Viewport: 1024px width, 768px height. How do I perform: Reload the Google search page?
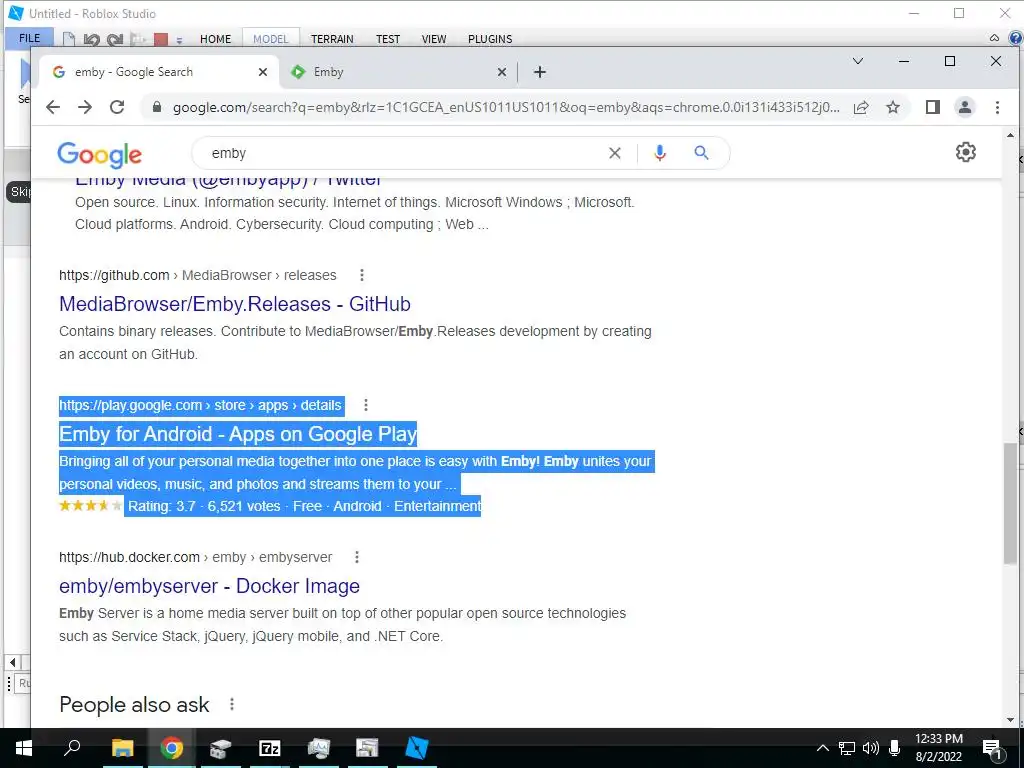click(117, 107)
